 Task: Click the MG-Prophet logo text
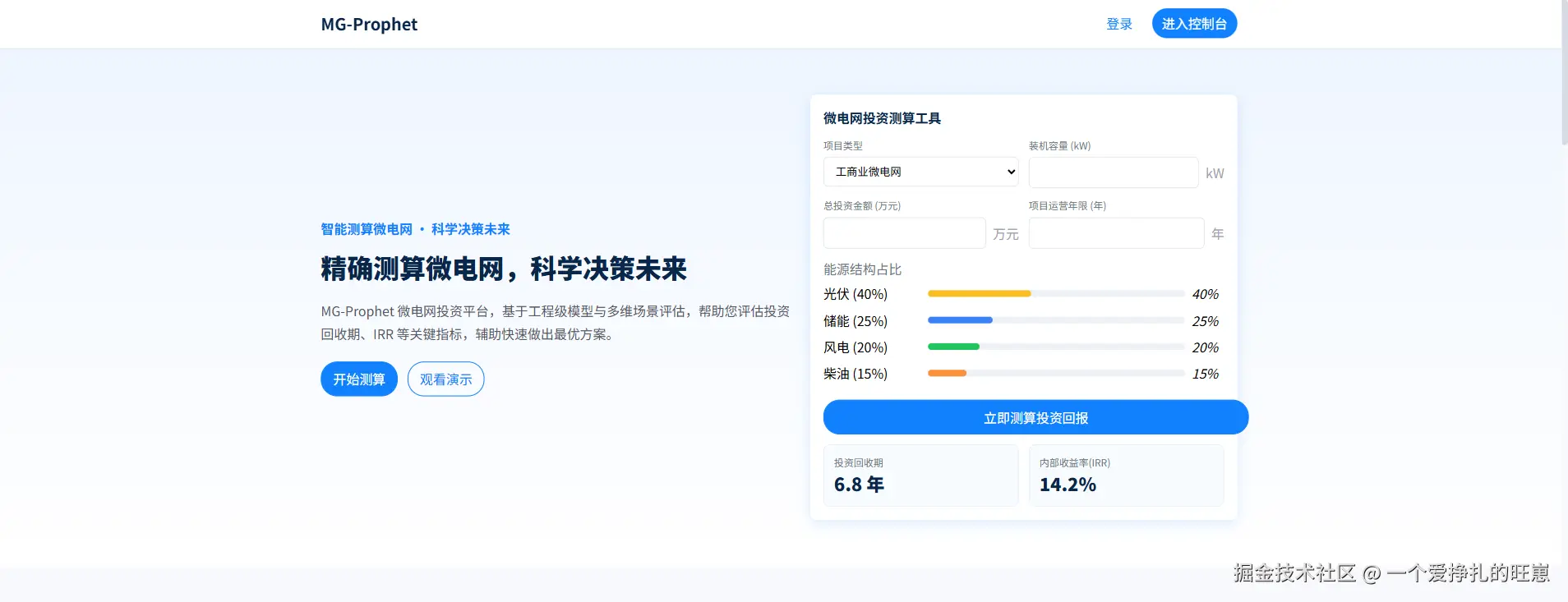click(369, 25)
